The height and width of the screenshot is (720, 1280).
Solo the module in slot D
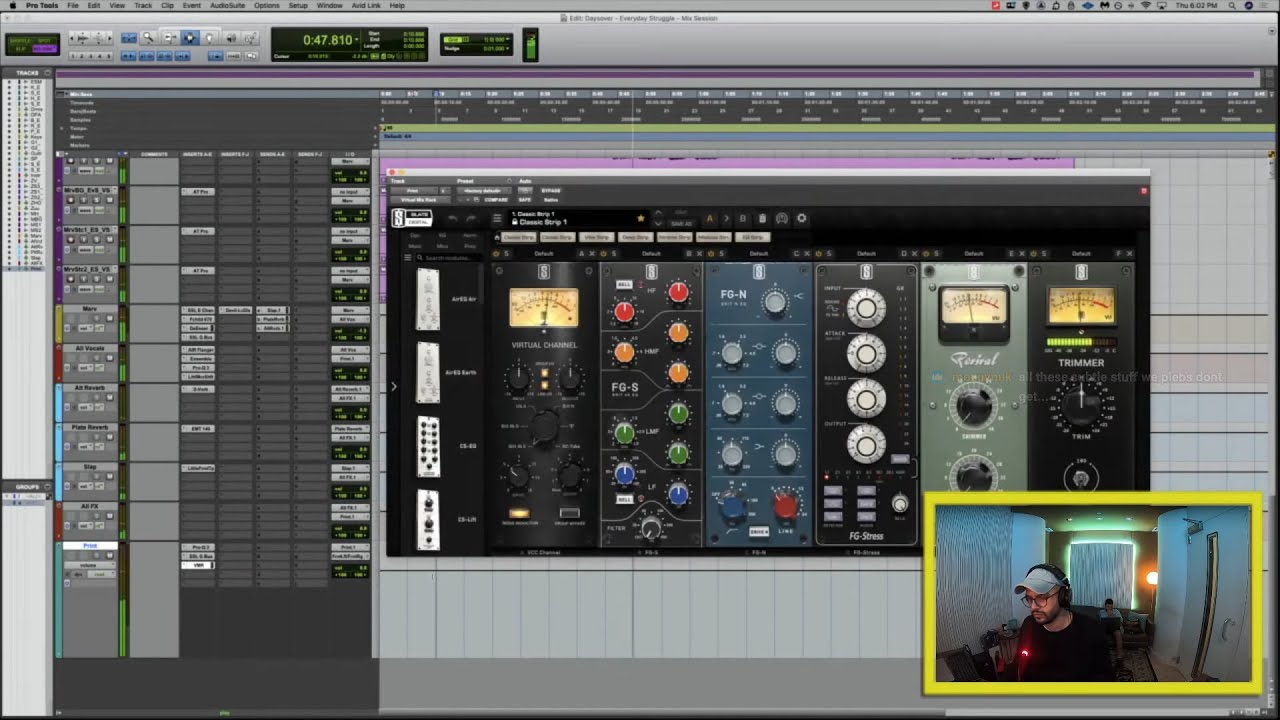829,253
